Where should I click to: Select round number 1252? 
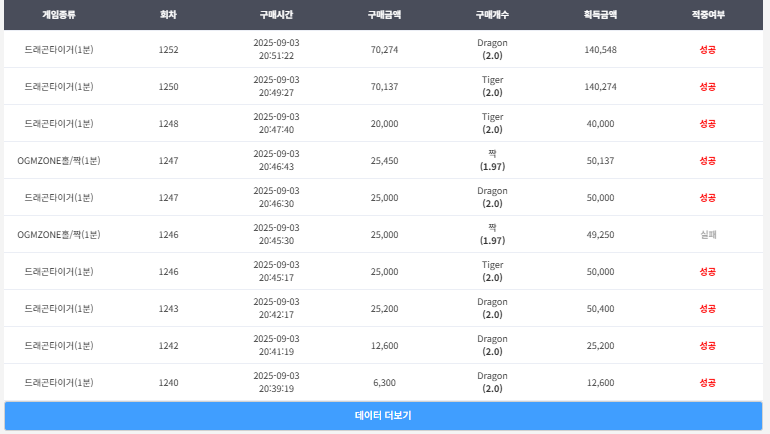[168, 50]
